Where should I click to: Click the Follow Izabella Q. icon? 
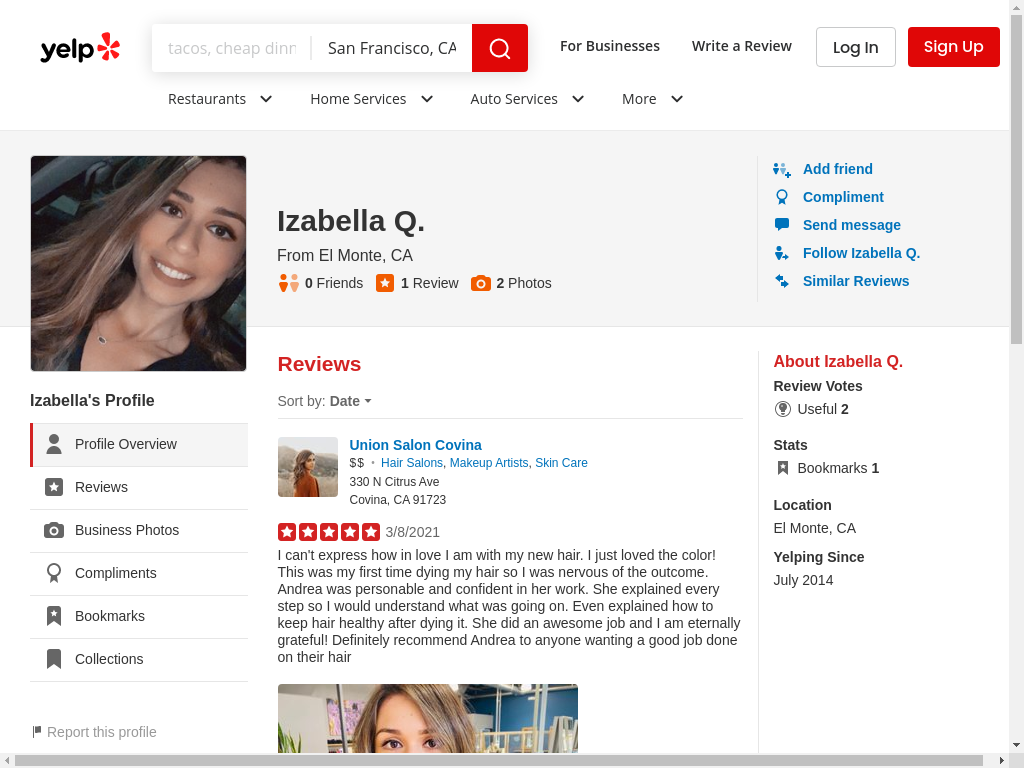[782, 254]
